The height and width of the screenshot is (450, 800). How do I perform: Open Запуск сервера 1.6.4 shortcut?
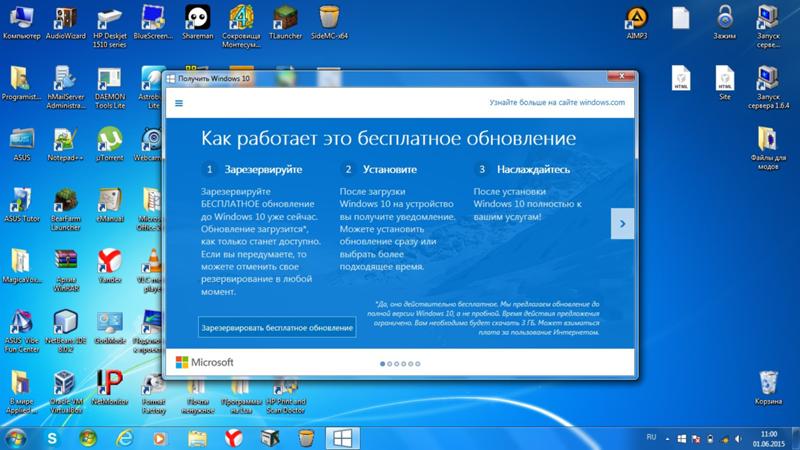(x=768, y=87)
